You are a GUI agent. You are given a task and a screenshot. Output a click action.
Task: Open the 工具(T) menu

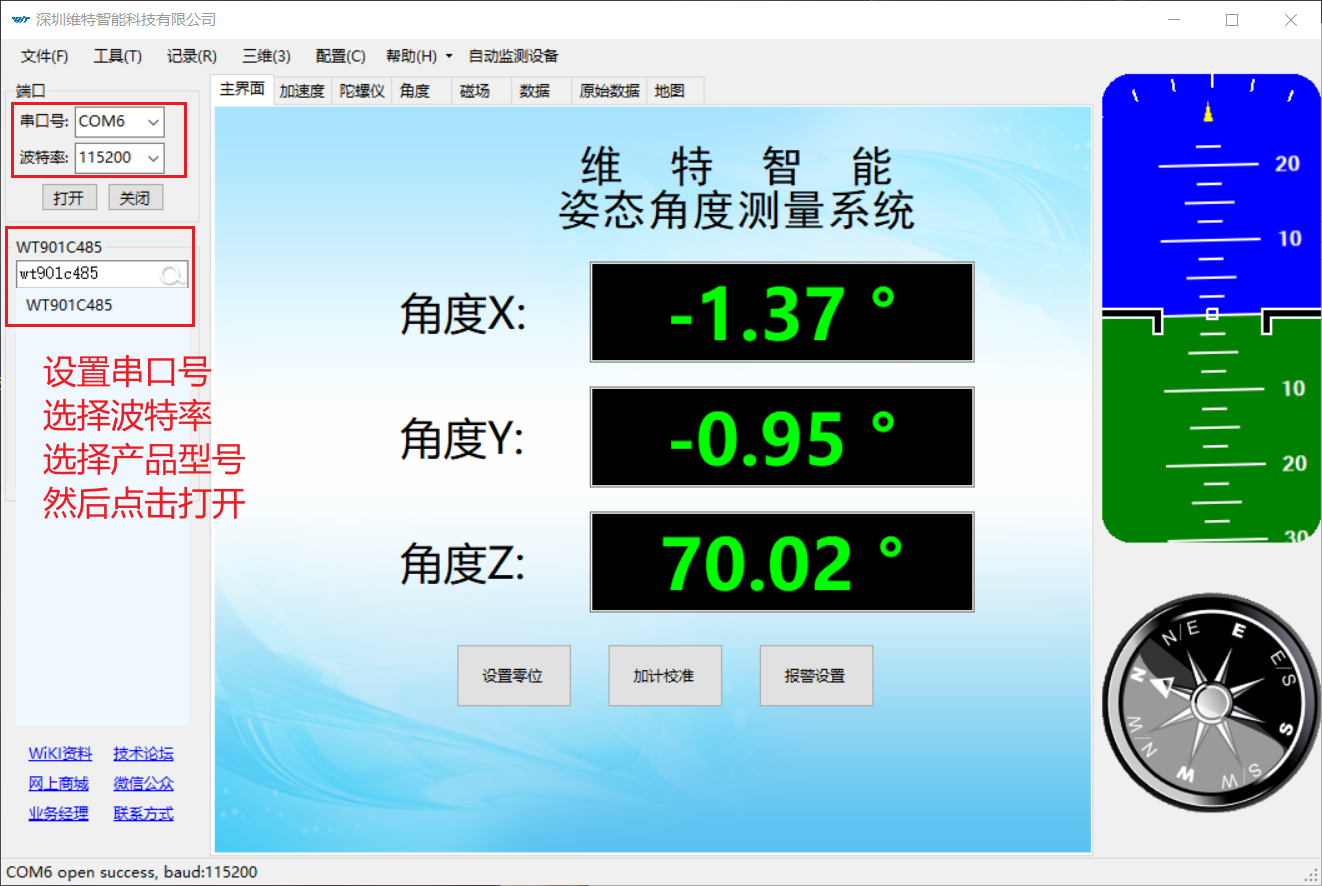118,56
